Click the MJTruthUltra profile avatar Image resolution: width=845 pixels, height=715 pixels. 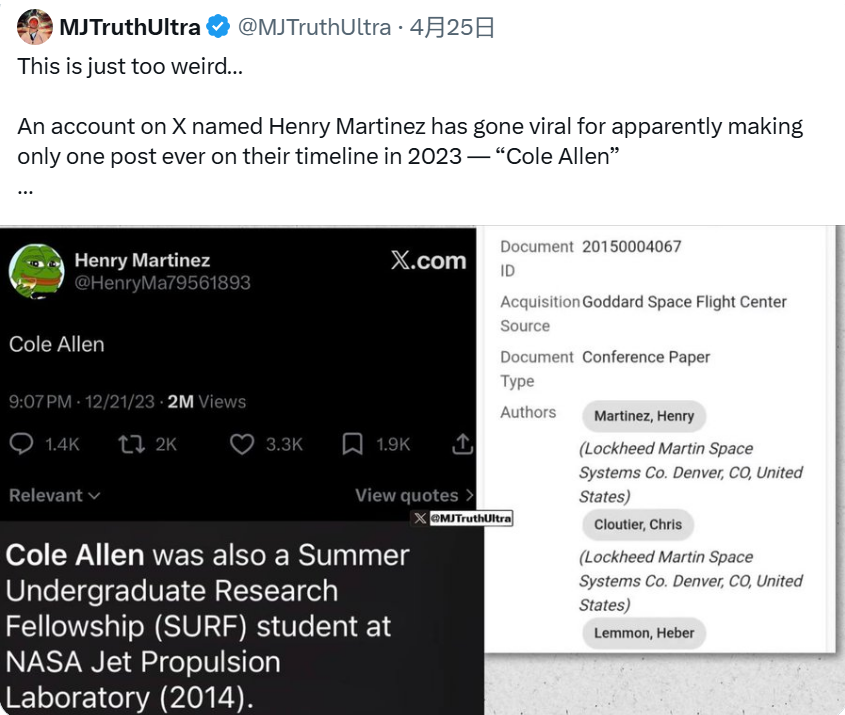point(35,27)
